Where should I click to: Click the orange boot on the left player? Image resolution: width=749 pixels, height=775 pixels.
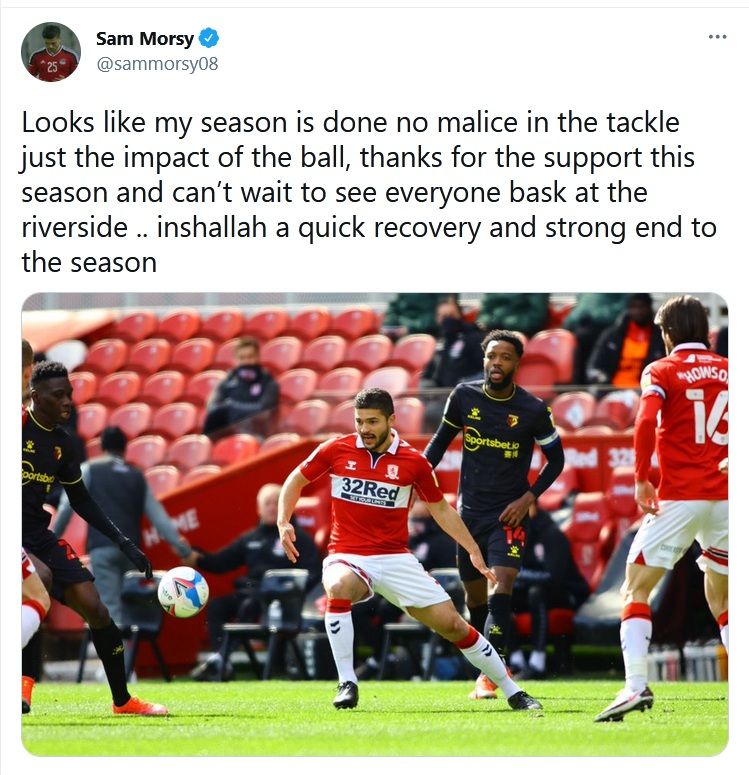click(139, 706)
